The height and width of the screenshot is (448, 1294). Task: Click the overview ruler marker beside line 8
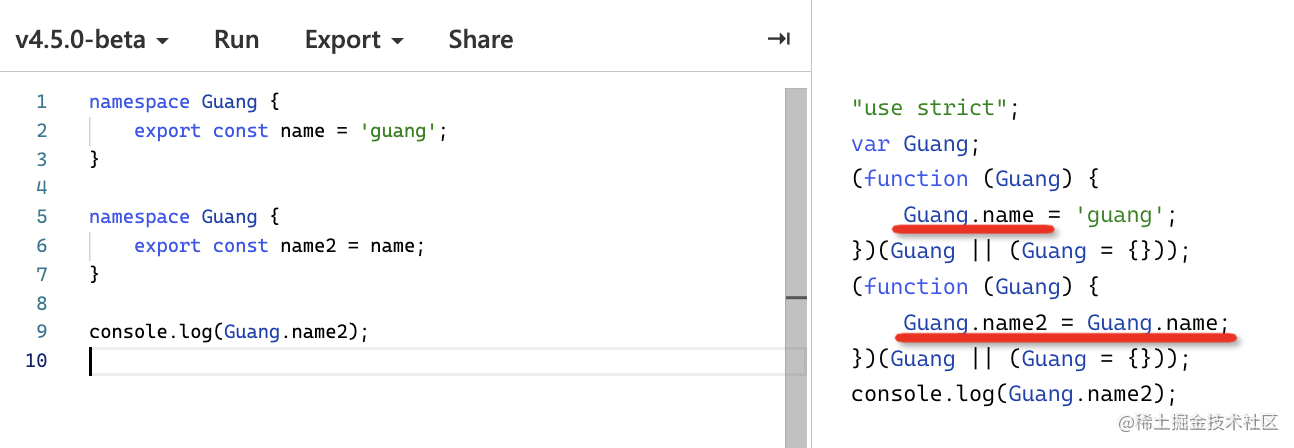[x=795, y=298]
